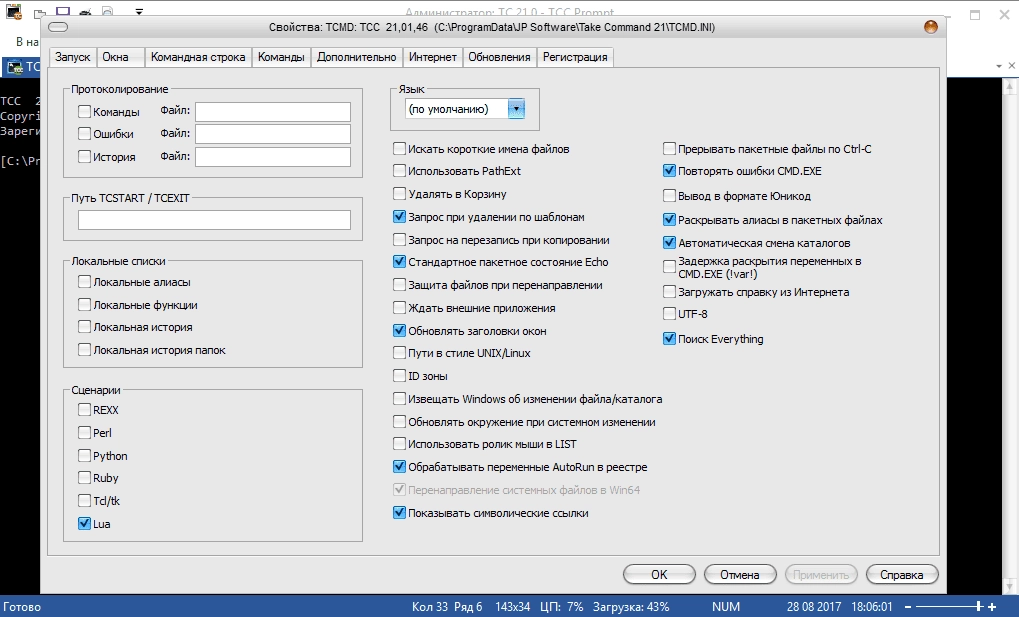This screenshot has height=617, width=1019.
Task: Tick the Локальная история папок checkbox
Action: pos(84,349)
